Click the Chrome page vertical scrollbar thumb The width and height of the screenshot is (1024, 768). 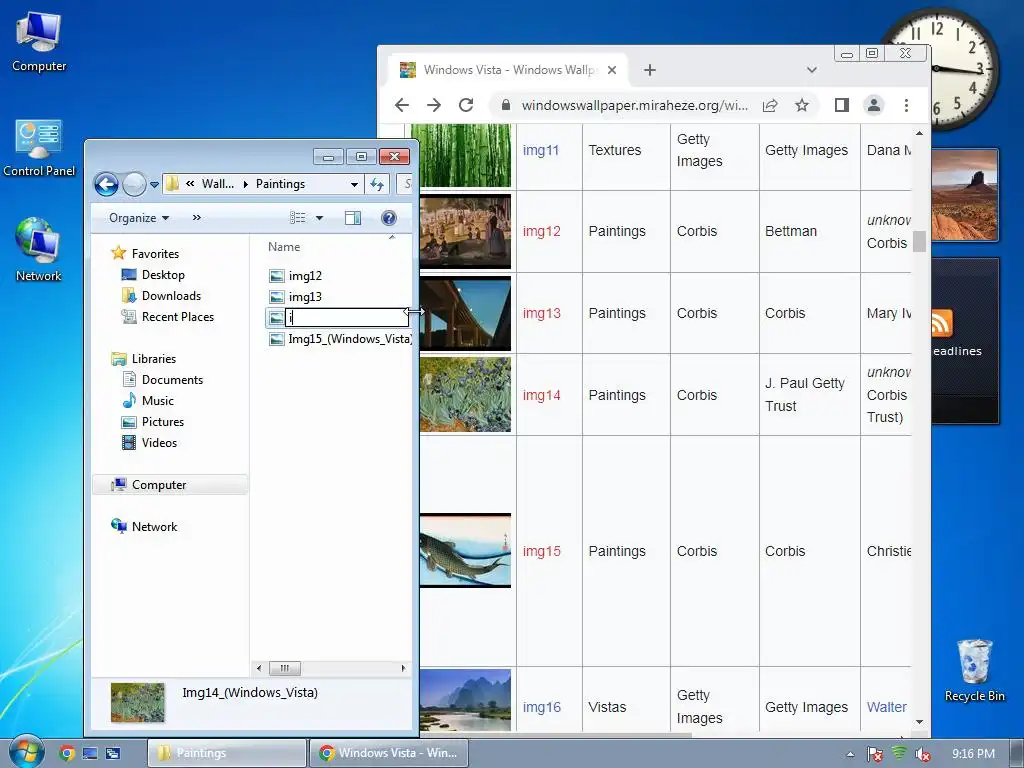pos(920,241)
